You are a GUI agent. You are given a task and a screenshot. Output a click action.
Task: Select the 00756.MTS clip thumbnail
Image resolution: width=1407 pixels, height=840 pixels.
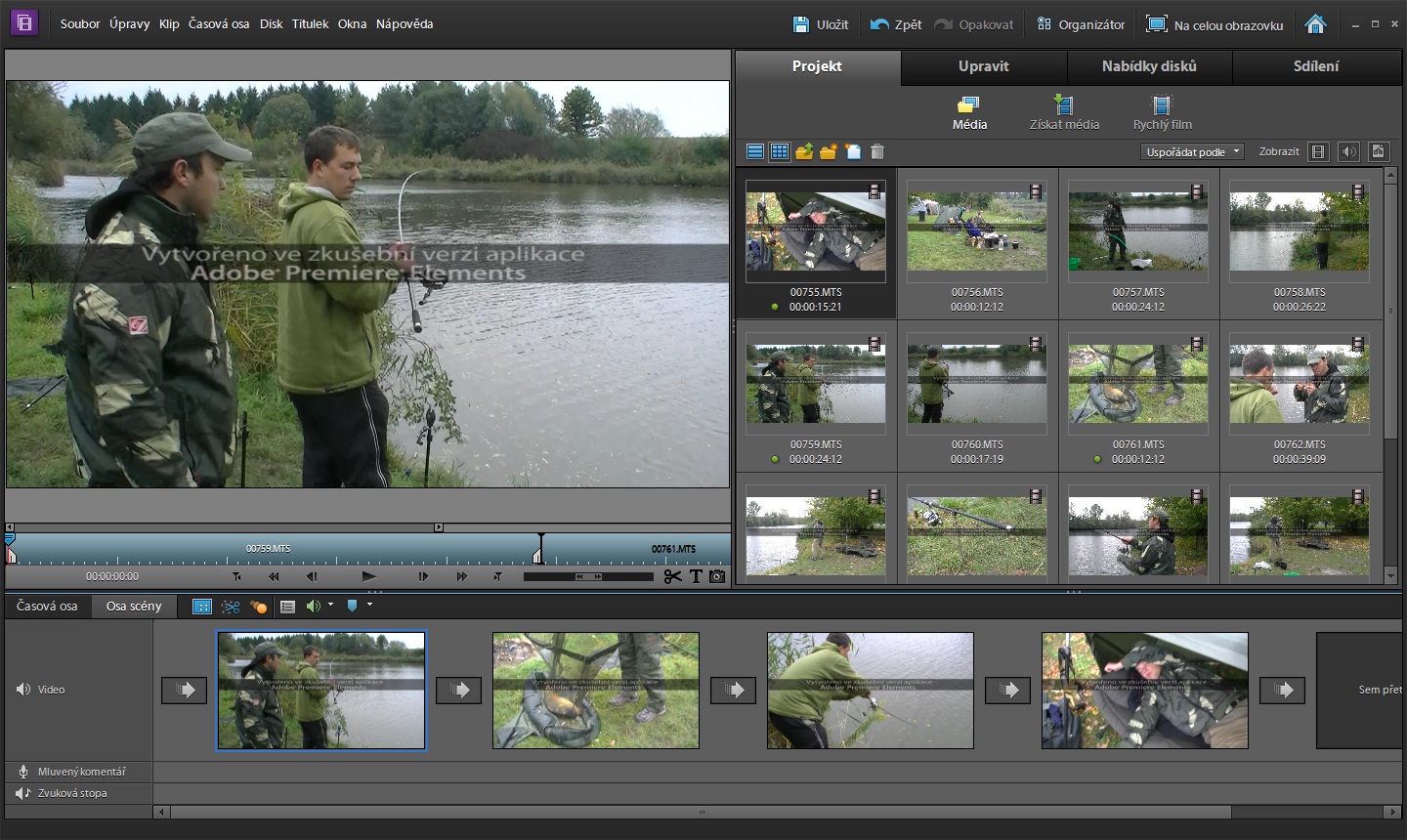(x=977, y=231)
